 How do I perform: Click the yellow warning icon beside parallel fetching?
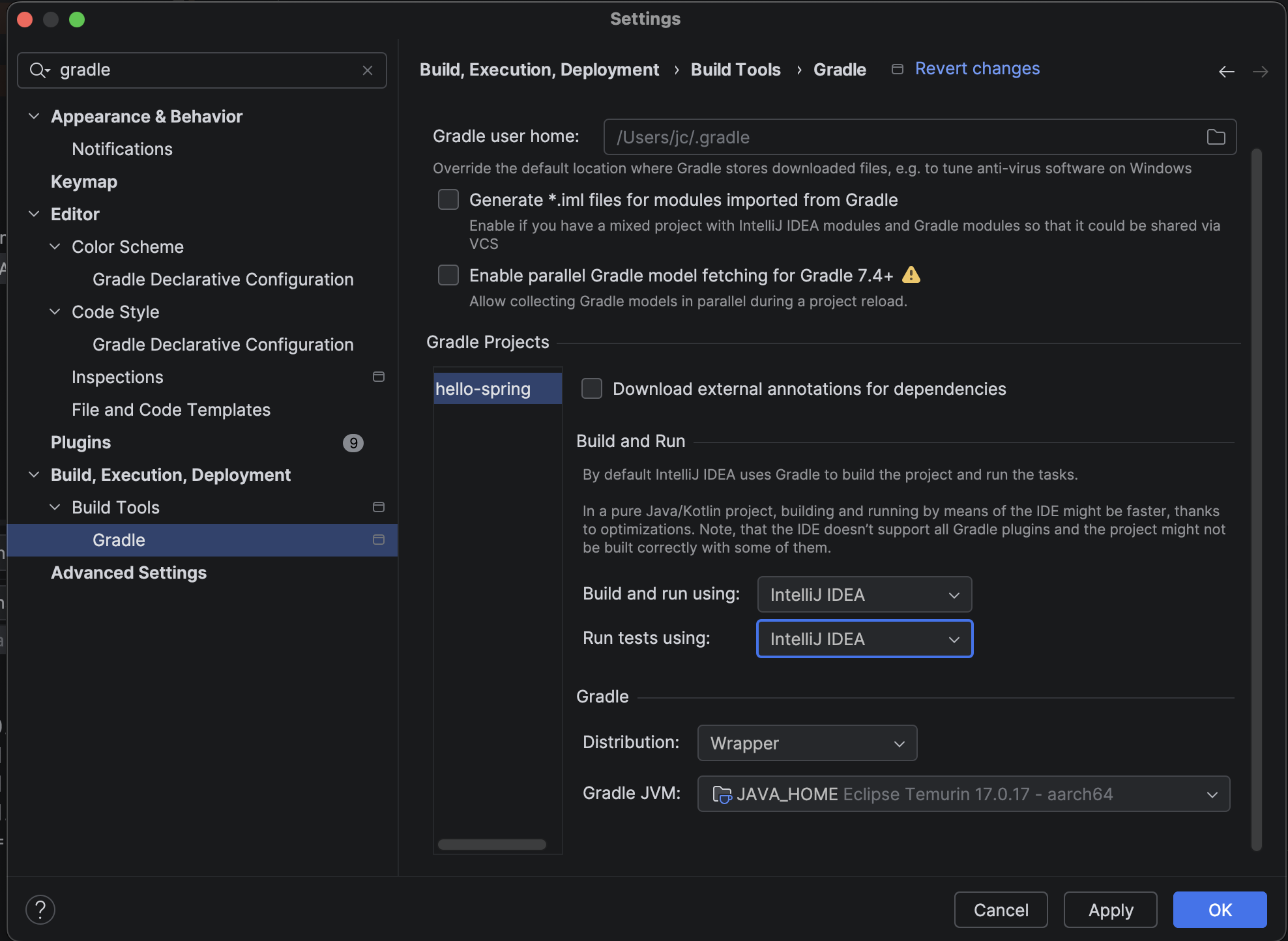[911, 275]
